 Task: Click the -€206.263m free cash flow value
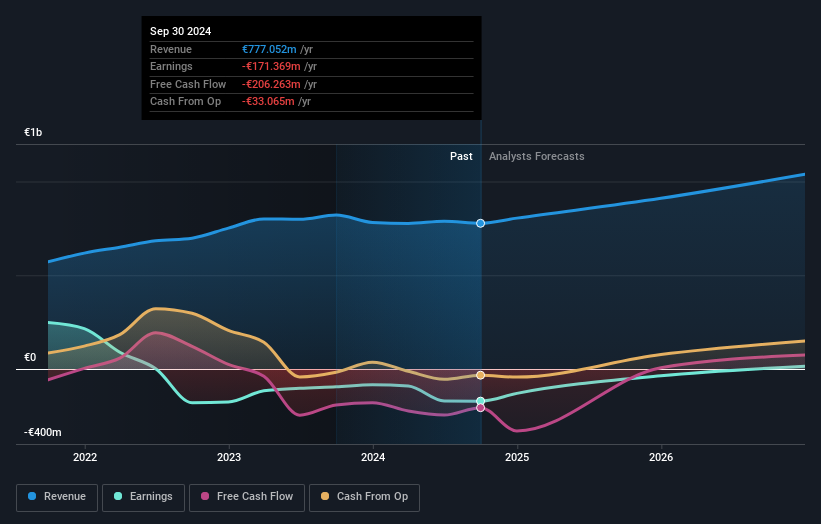coord(271,84)
